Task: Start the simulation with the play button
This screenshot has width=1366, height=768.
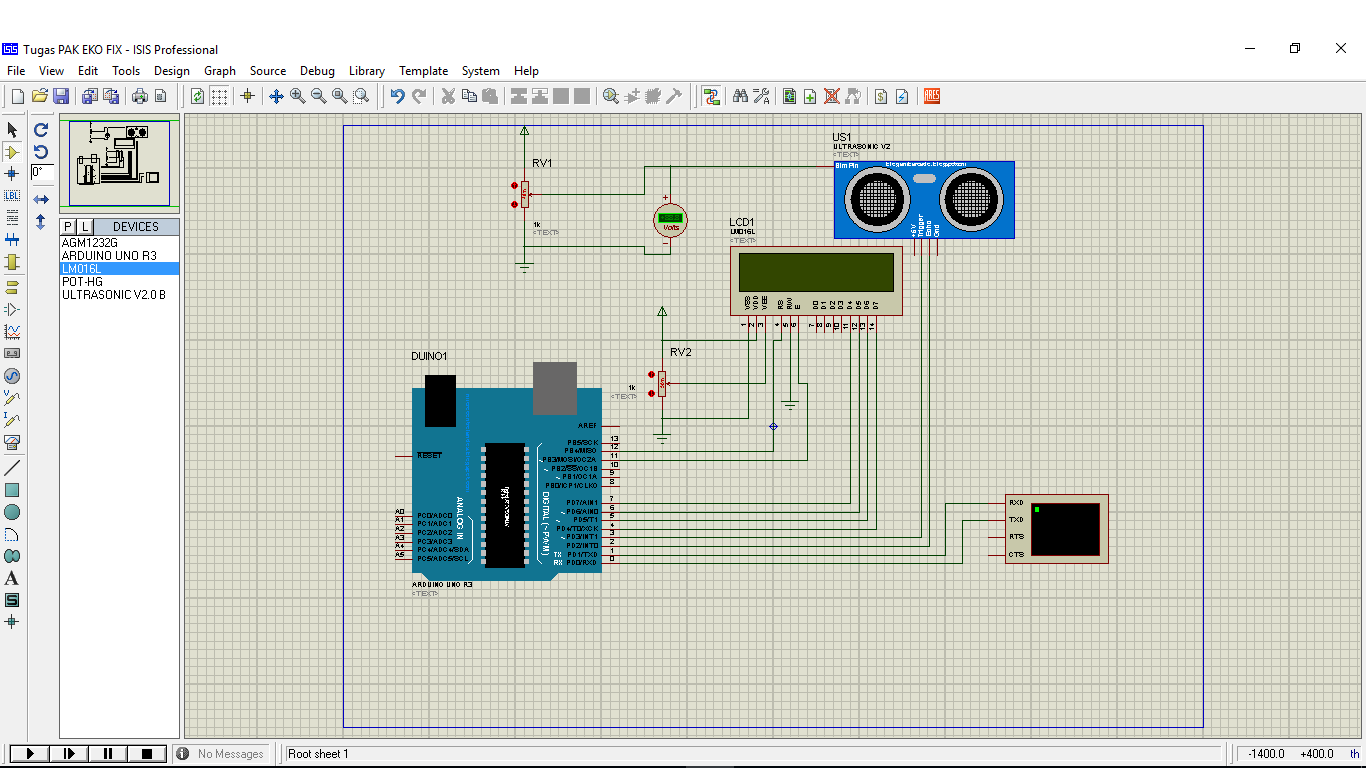Action: tap(29, 754)
